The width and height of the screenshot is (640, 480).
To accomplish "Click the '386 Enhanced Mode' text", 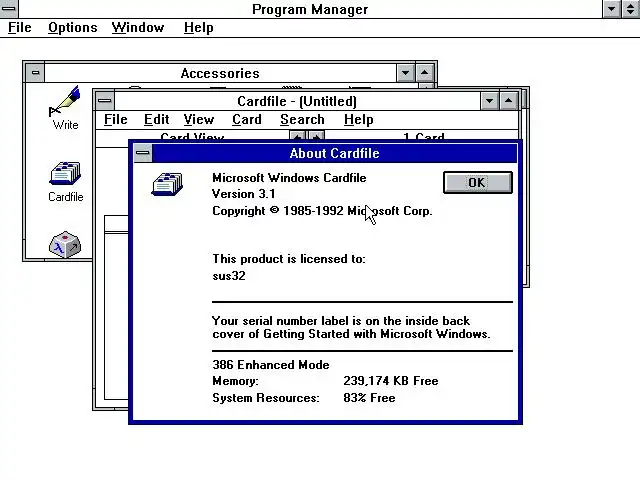I will point(271,364).
